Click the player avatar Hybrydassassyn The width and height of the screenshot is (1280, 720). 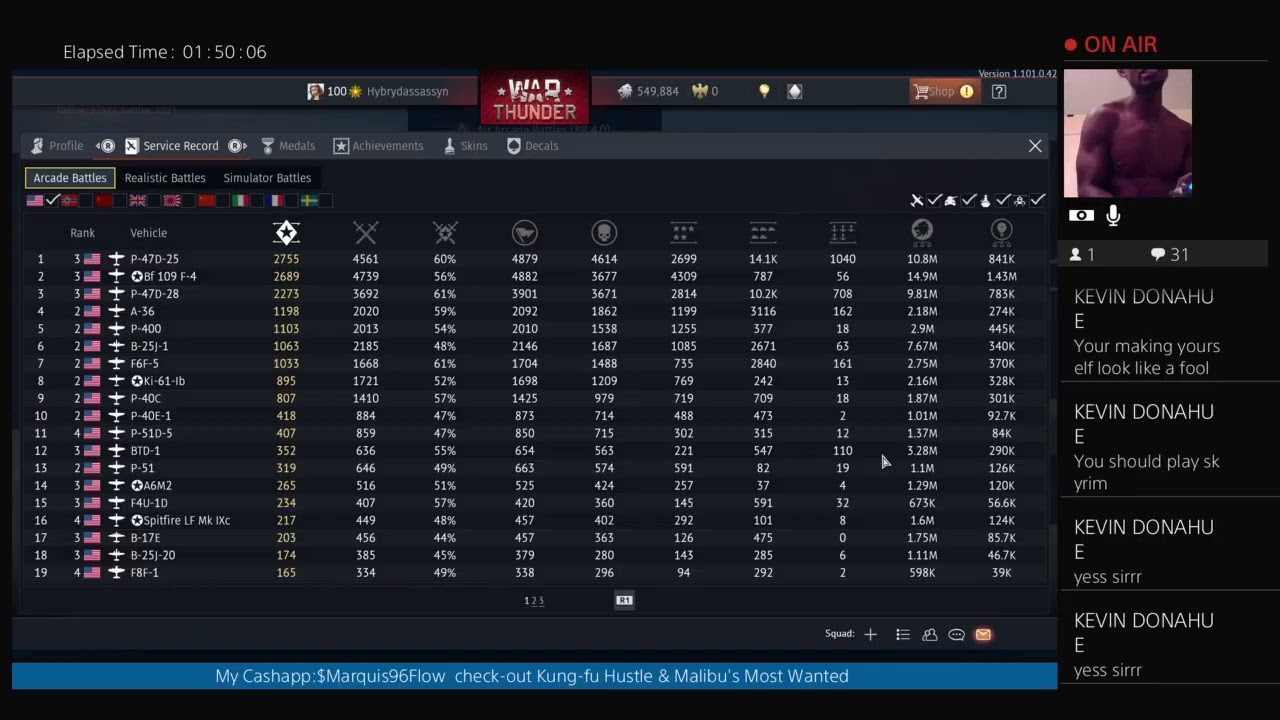(315, 91)
